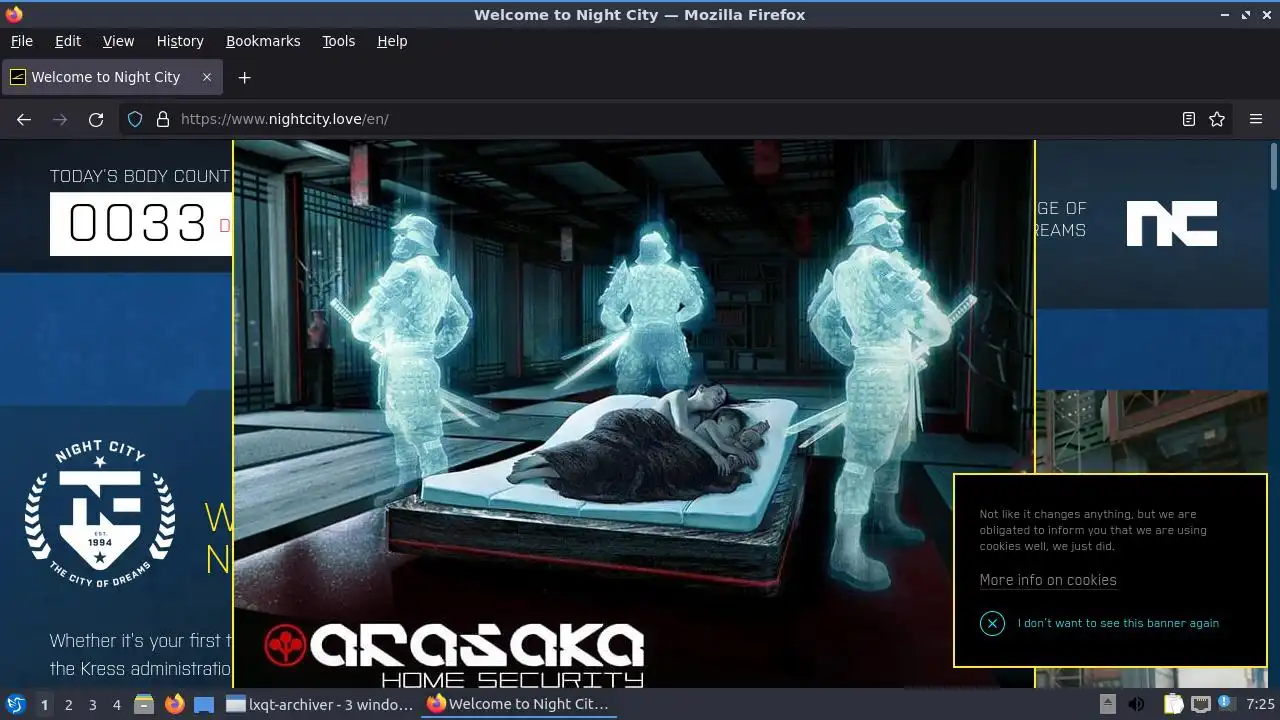Click the page vertical scrollbar thumb
The height and width of the screenshot is (720, 1280).
(x=1274, y=166)
